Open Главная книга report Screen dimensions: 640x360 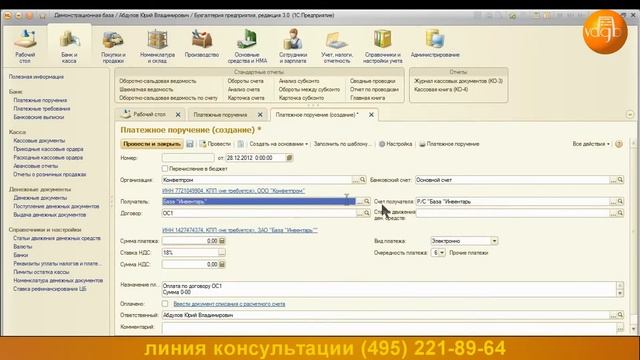click(367, 98)
